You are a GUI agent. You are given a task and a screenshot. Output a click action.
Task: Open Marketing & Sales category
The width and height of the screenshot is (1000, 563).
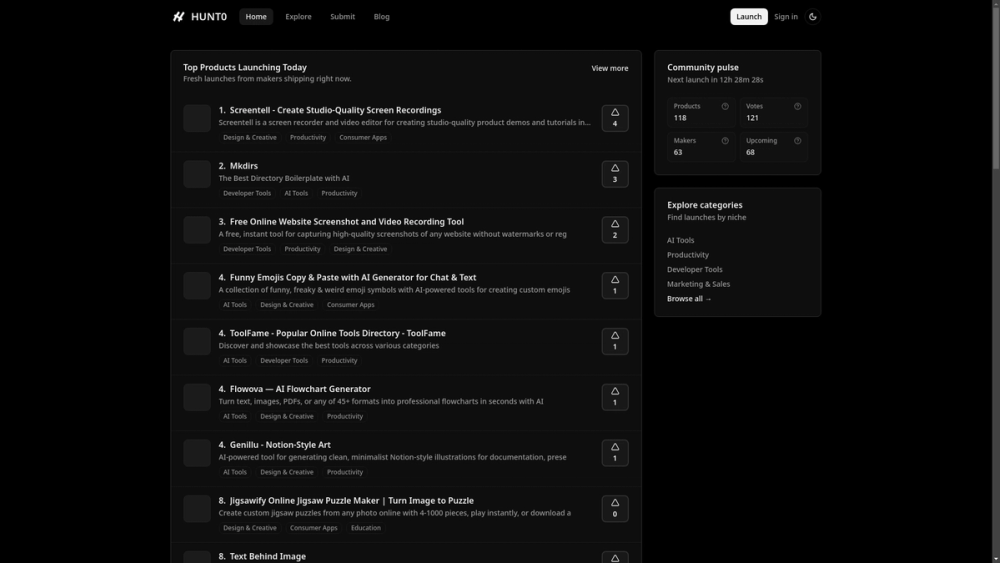[698, 284]
